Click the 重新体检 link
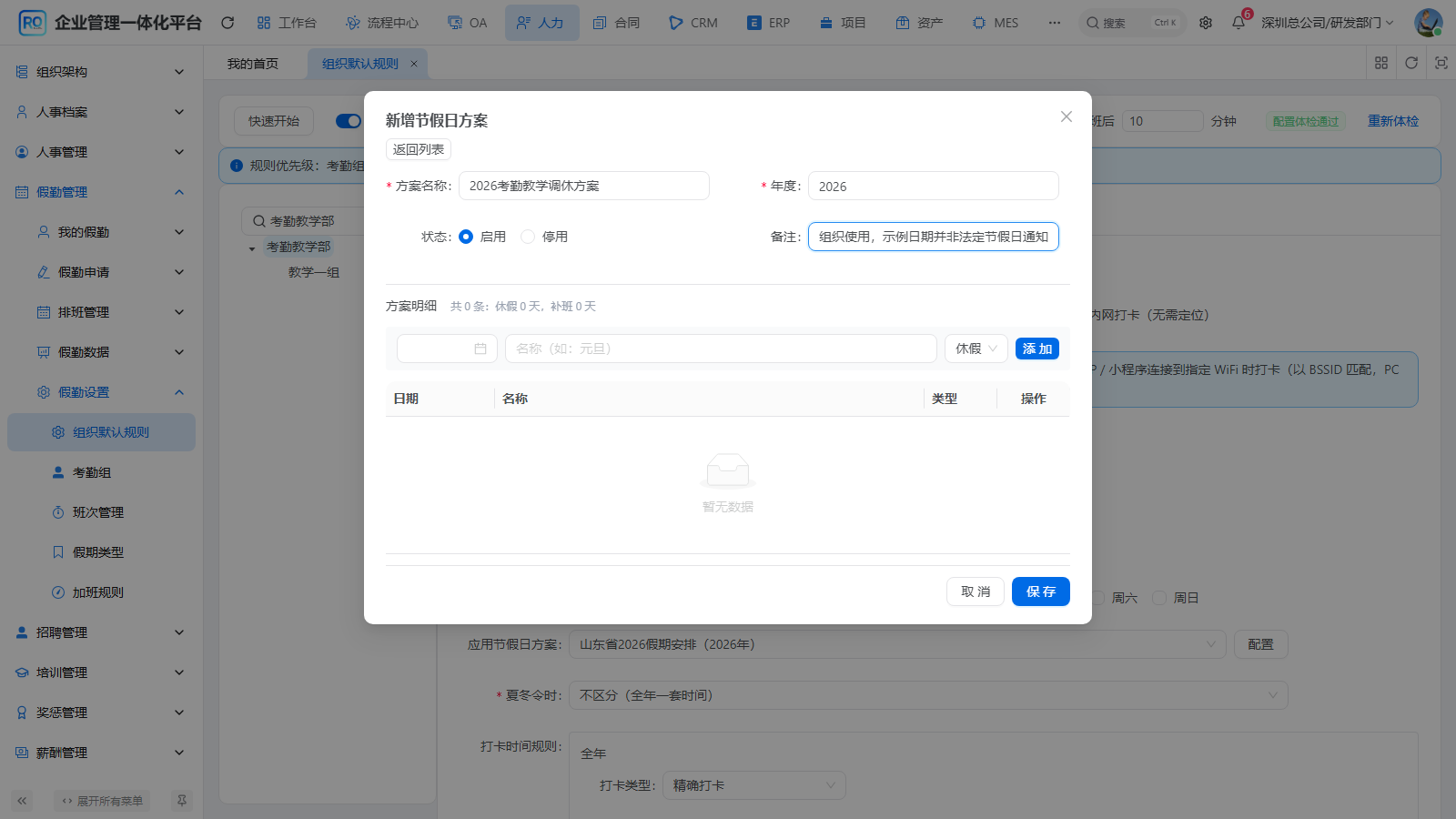 1393,121
